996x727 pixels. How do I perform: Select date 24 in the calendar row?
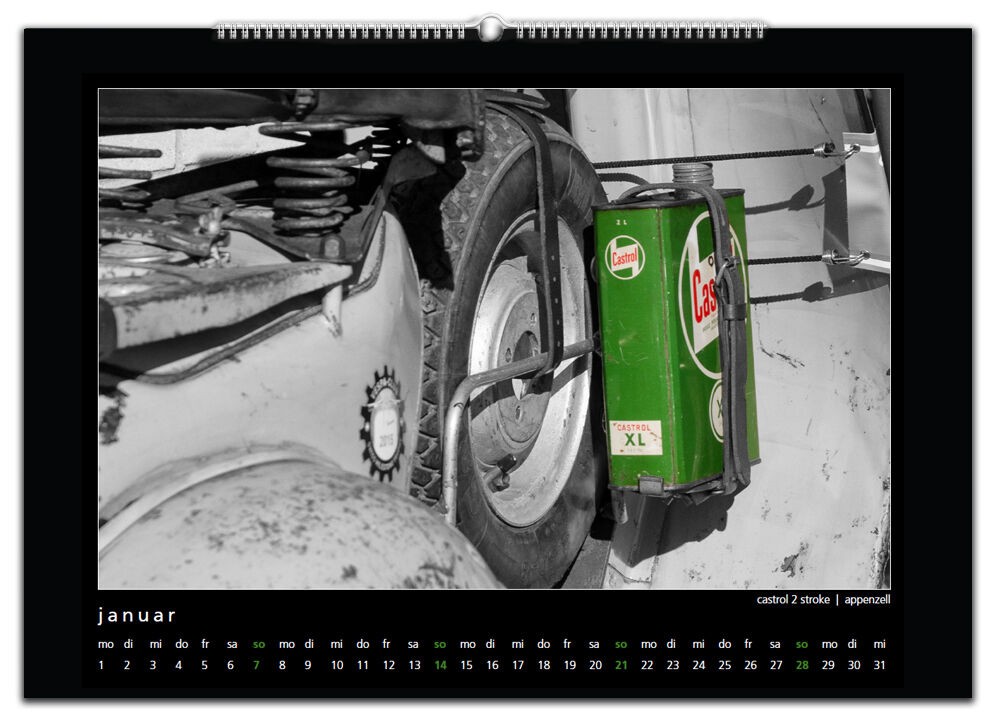698,665
